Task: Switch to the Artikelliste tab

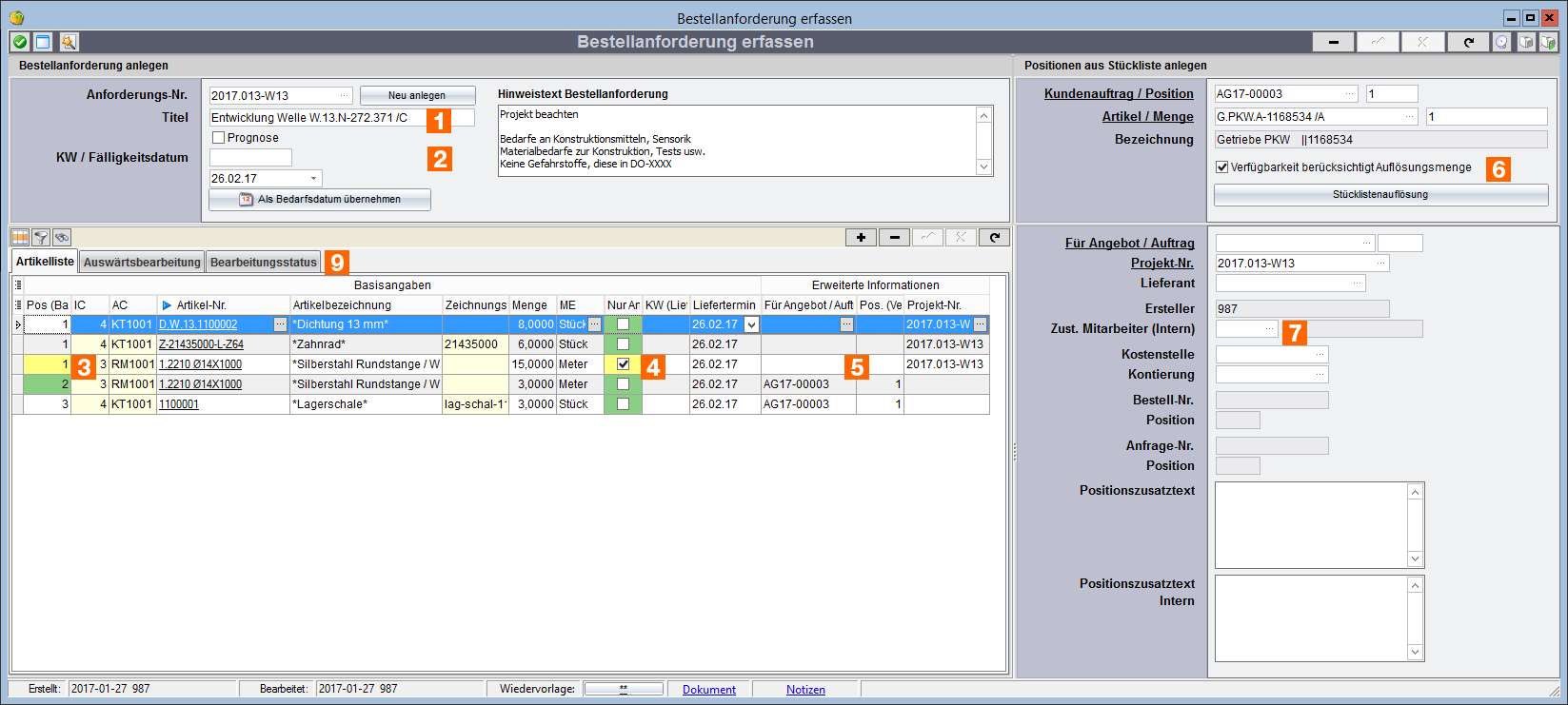Action: point(45,262)
